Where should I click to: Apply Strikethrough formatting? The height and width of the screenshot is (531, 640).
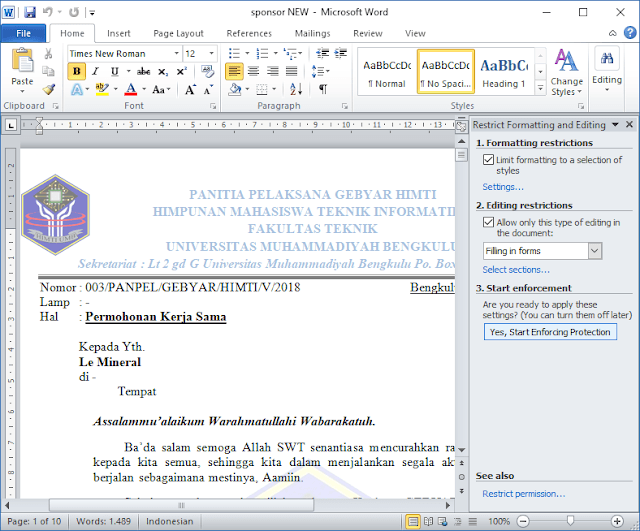(x=143, y=71)
